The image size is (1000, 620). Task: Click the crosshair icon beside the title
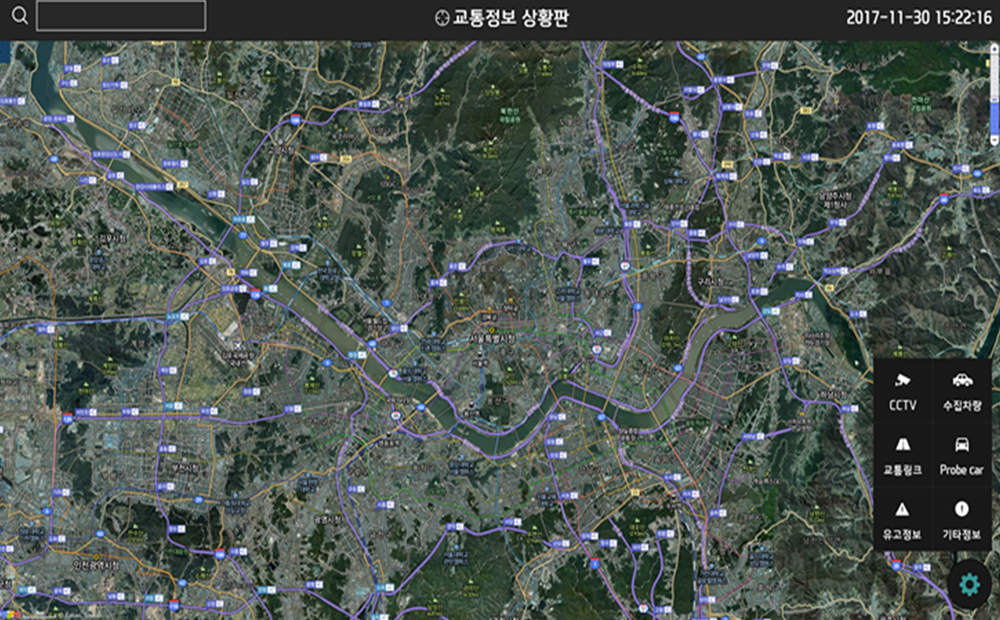[x=443, y=18]
